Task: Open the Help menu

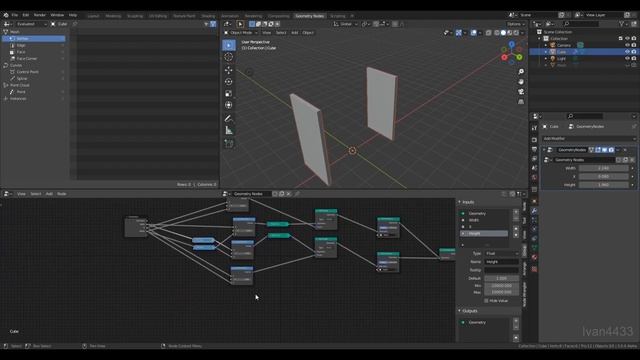Action: (x=73, y=15)
